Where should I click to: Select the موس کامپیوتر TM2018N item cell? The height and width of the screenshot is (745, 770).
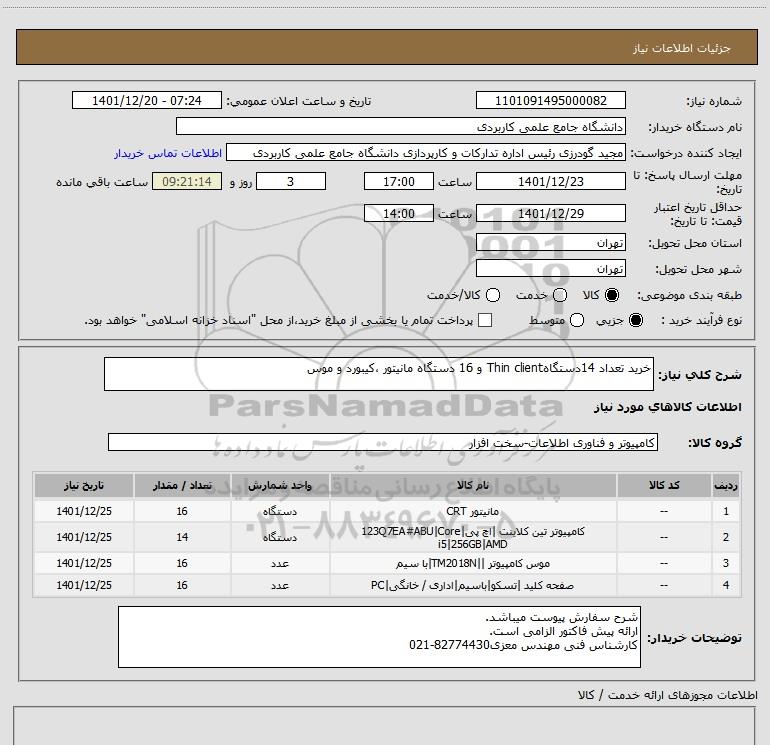[x=473, y=563]
